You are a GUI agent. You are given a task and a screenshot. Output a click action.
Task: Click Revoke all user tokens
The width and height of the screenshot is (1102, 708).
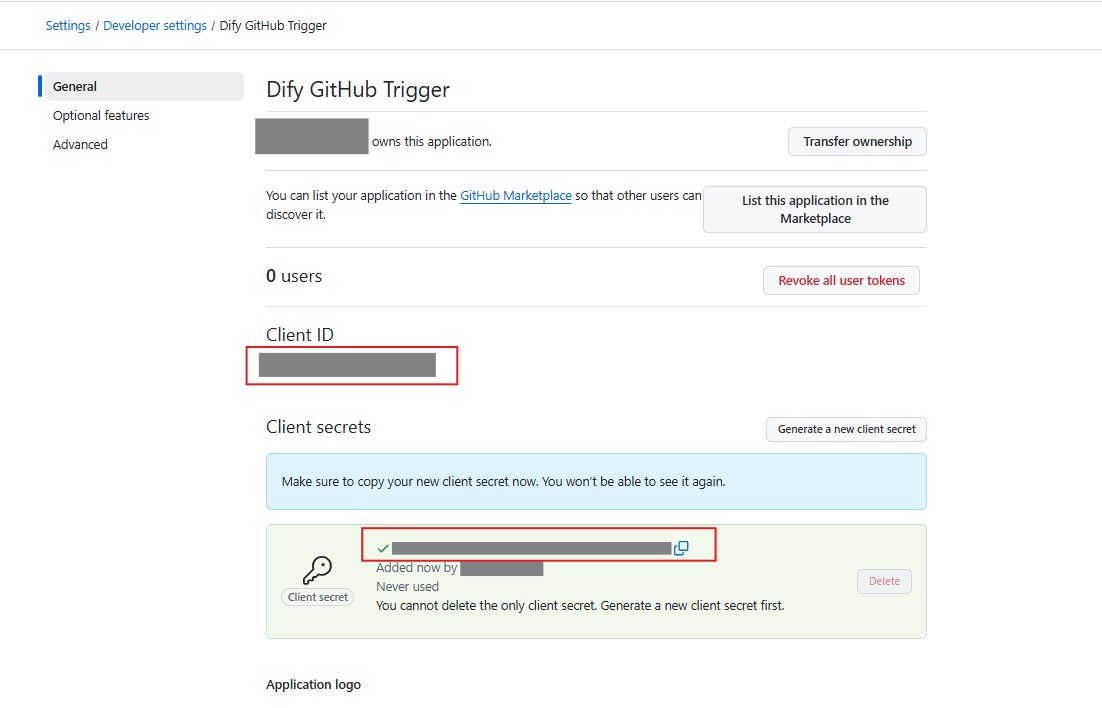841,281
